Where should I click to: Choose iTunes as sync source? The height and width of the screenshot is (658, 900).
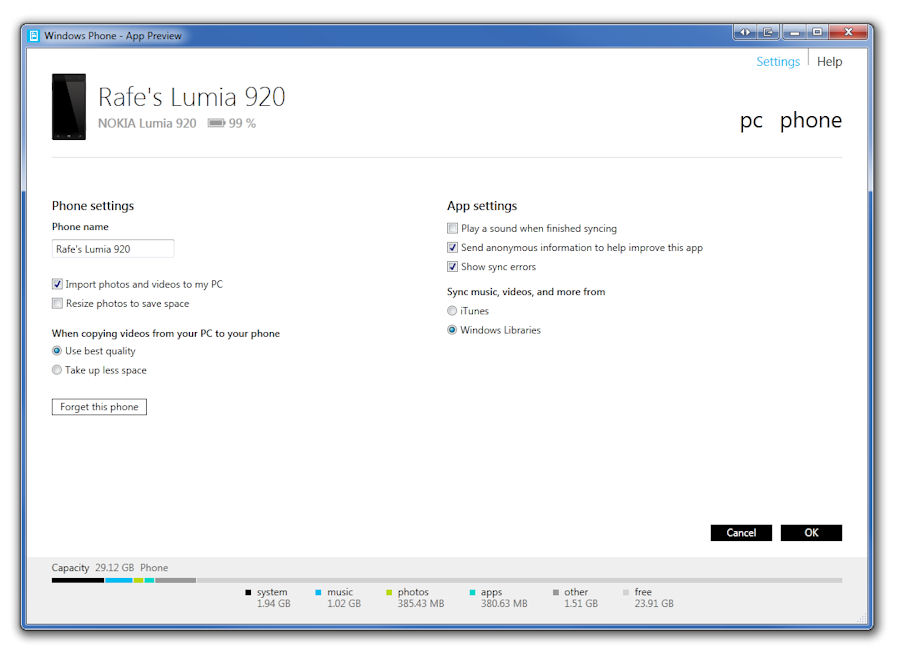click(452, 311)
